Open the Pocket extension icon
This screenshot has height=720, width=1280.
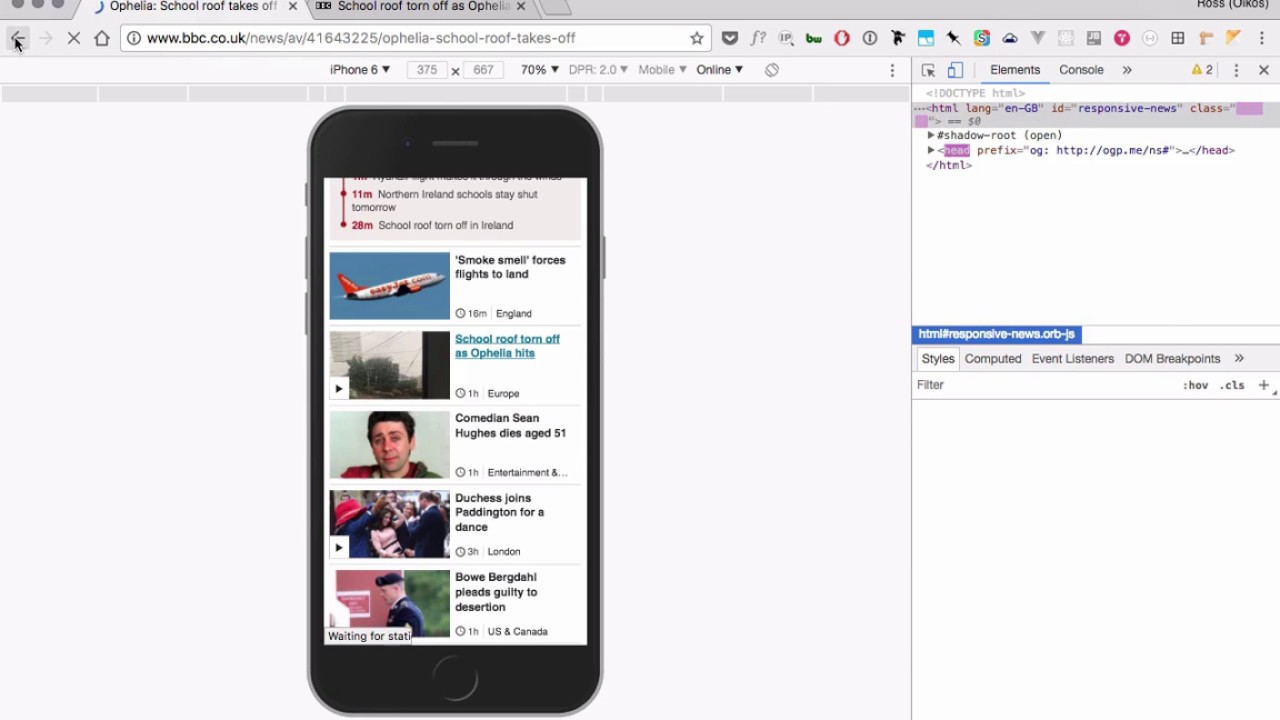pyautogui.click(x=730, y=38)
